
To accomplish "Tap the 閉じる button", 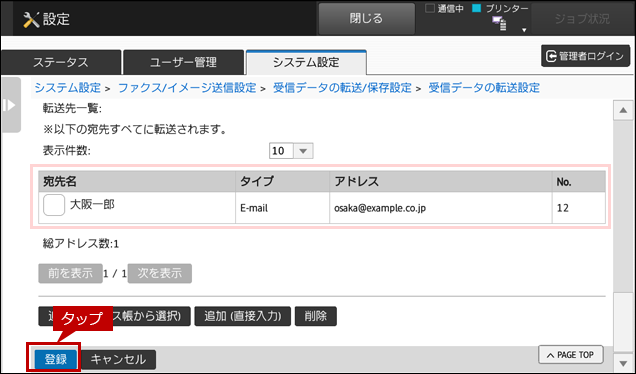I will [366, 19].
